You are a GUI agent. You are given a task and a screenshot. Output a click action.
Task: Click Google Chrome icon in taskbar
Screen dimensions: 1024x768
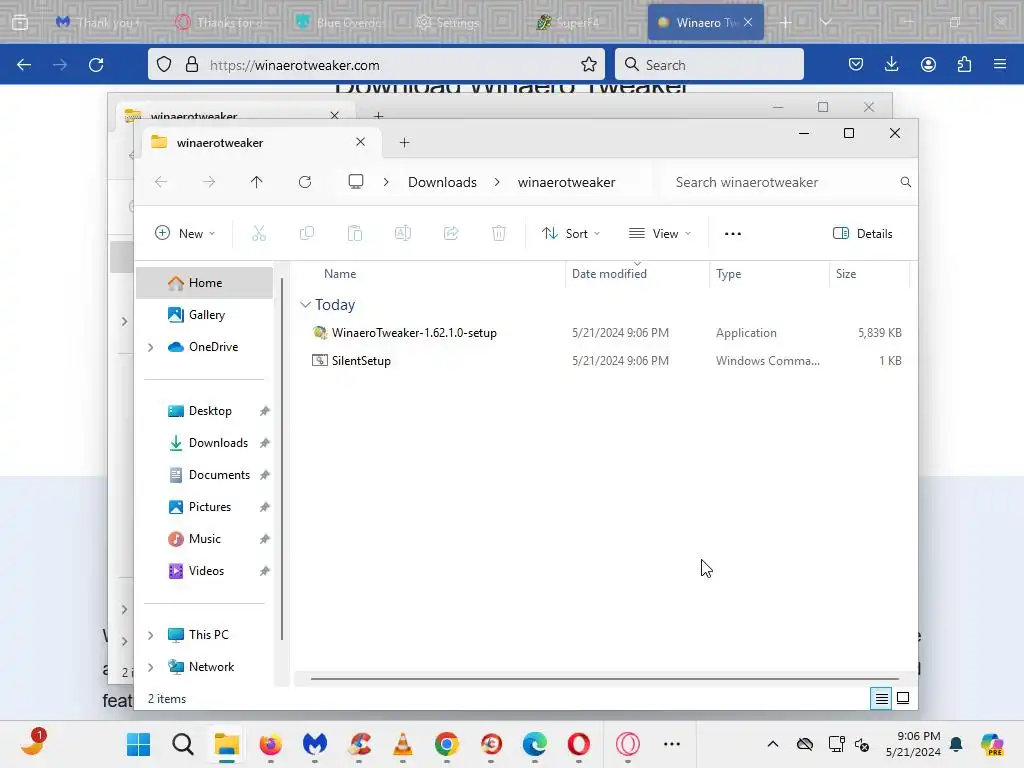click(447, 744)
